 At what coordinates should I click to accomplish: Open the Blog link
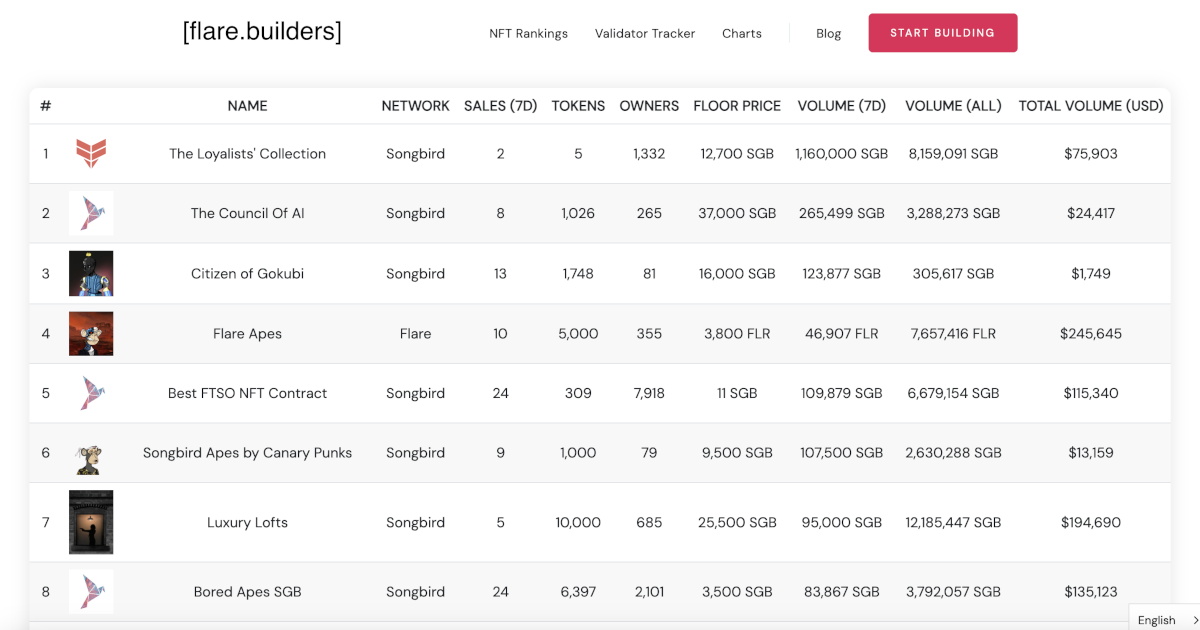pos(828,33)
